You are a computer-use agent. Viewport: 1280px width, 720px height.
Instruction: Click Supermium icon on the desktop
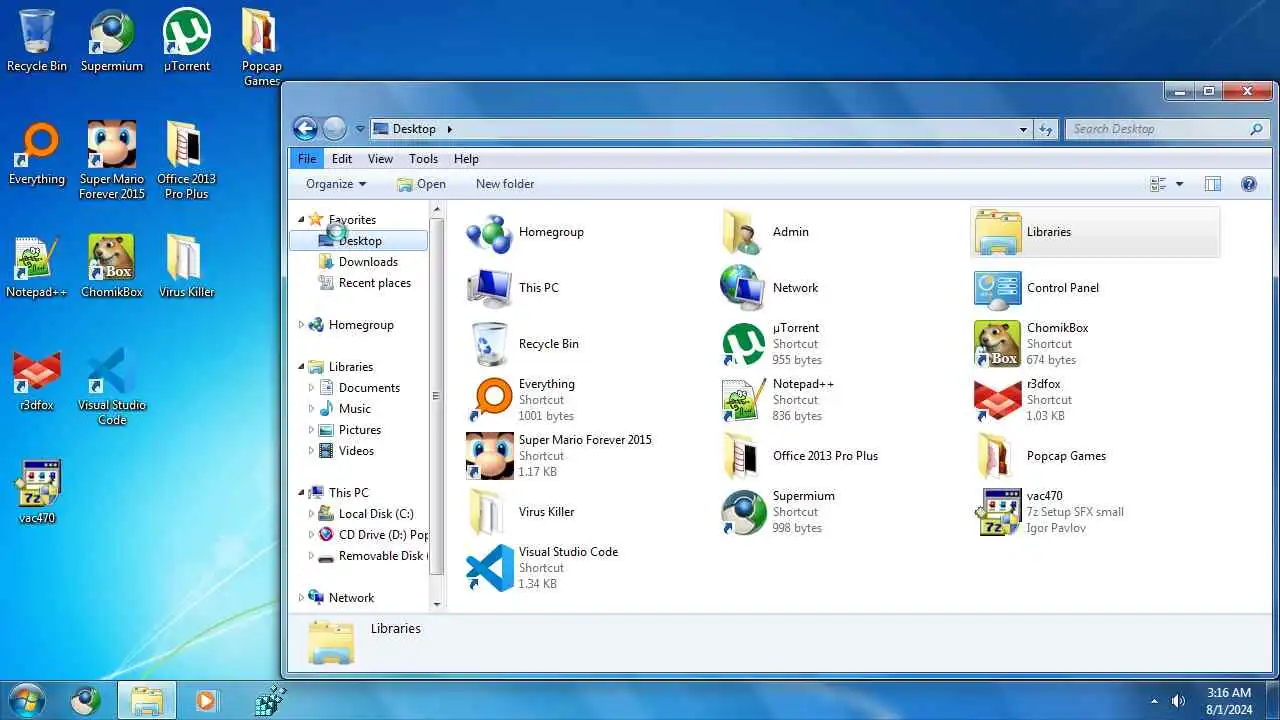(x=112, y=32)
